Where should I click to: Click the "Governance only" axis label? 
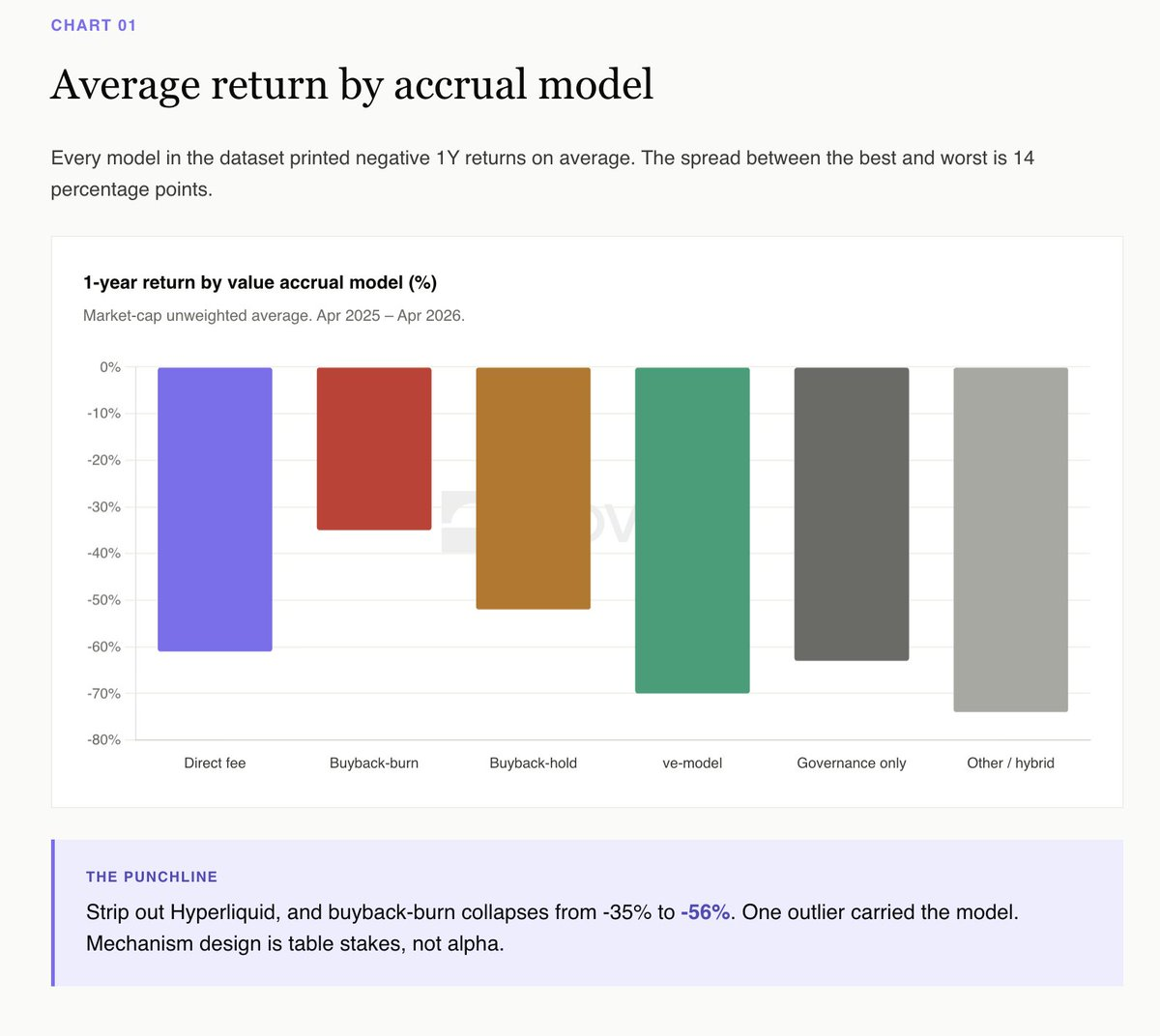[x=852, y=763]
